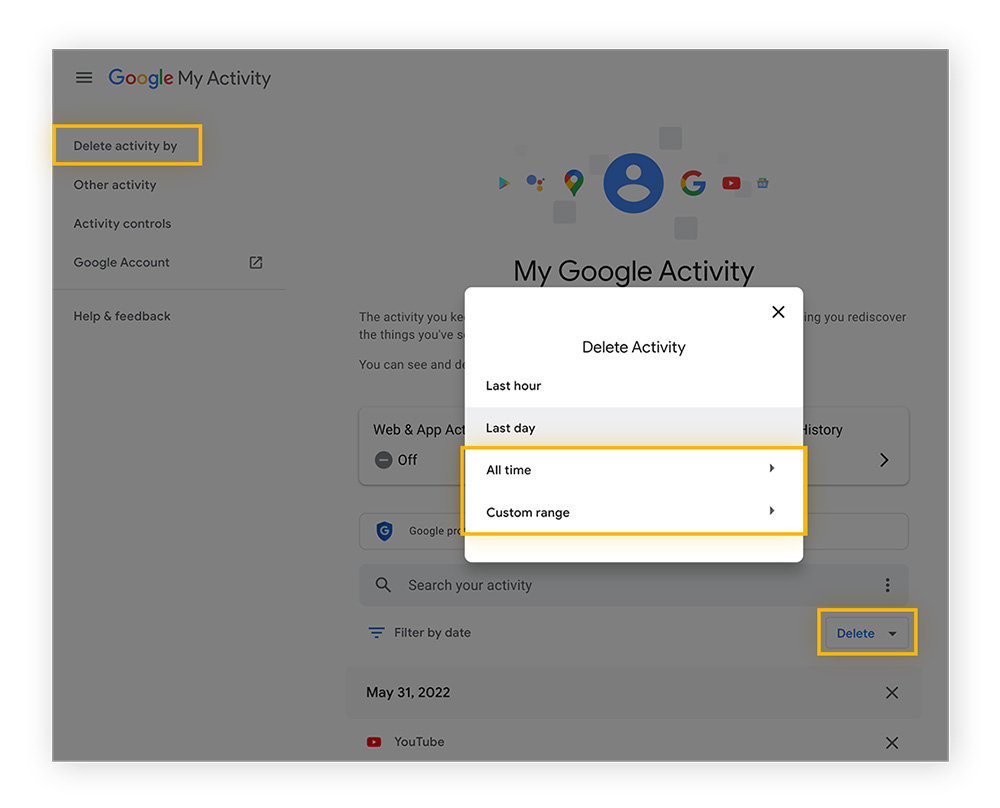Click the YouTube icon on the May 31 entry
The image size is (1000, 808).
coord(374,742)
